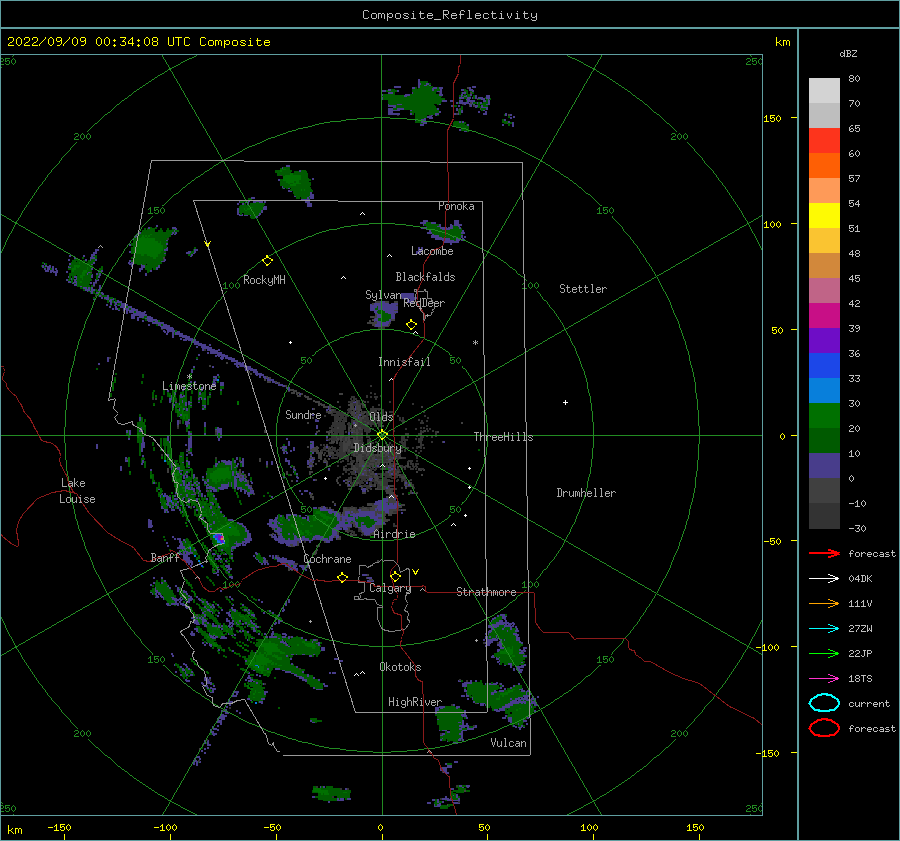Click the Limestone label

pyautogui.click(x=189, y=386)
